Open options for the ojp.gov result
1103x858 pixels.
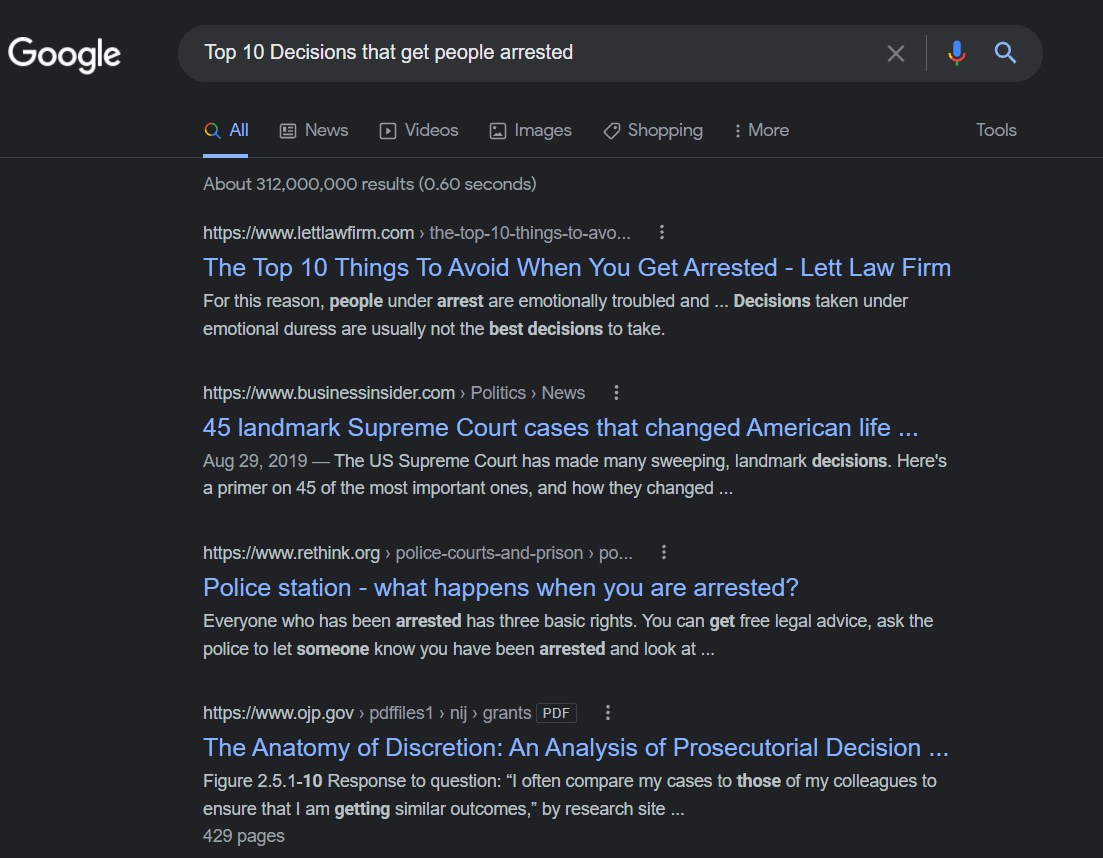point(608,713)
